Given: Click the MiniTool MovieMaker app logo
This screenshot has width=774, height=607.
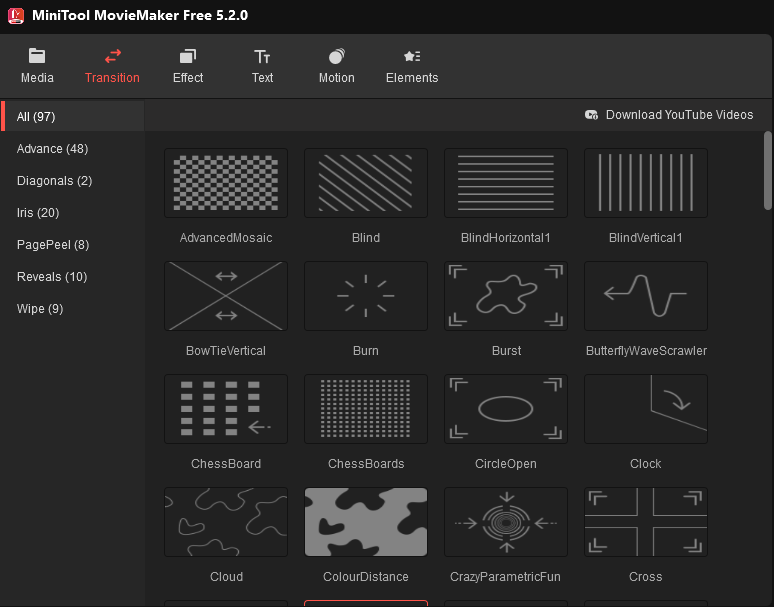Looking at the screenshot, I should pyautogui.click(x=15, y=15).
